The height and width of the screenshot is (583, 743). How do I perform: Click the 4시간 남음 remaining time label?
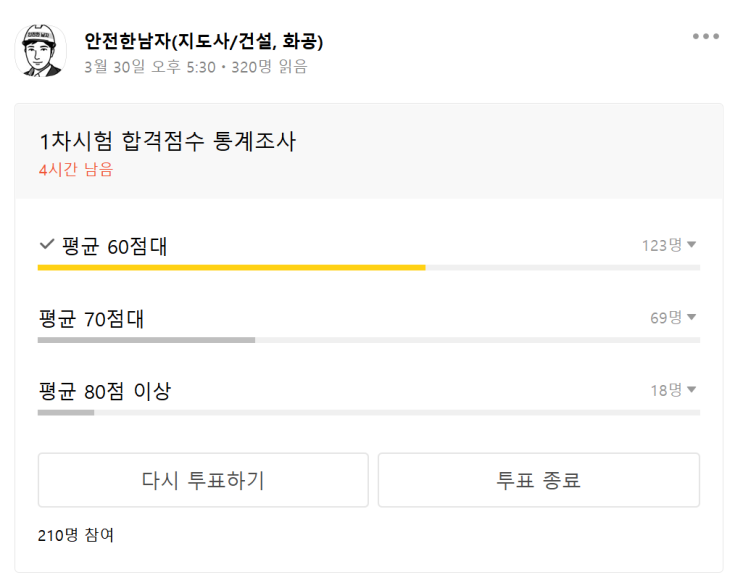point(76,170)
